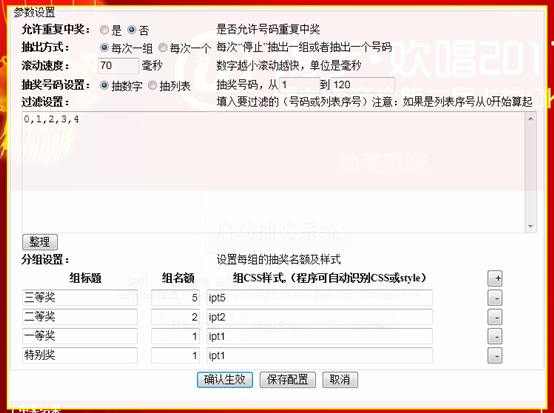554x413 pixels.
Task: Select 是 for 允许重复中奖
Action: (104, 30)
